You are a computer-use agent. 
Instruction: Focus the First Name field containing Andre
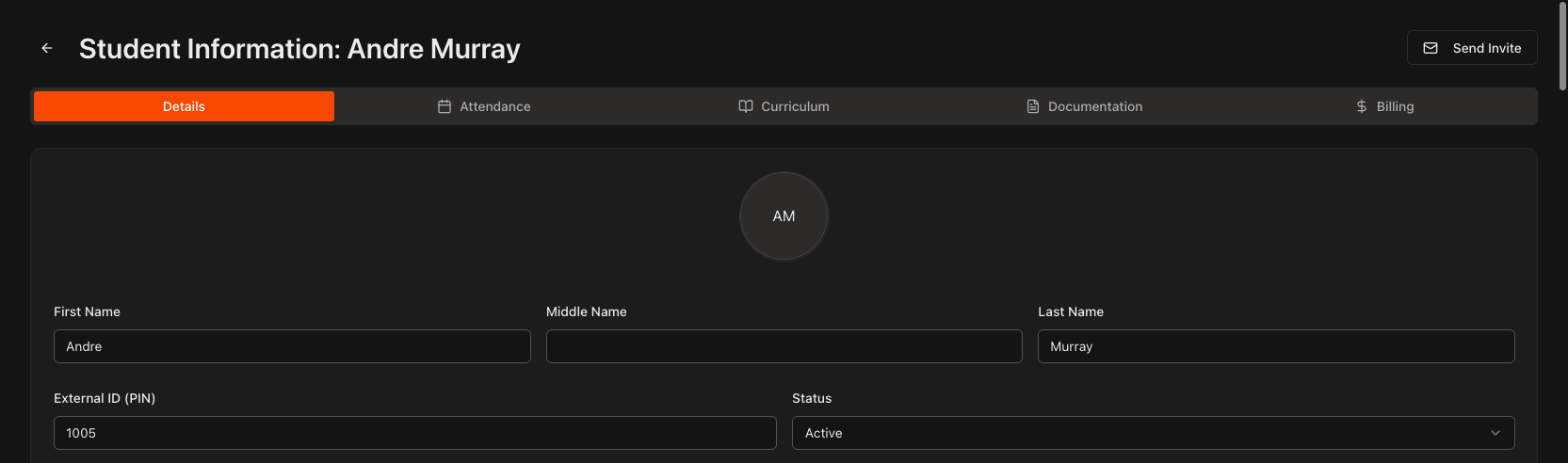[292, 346]
